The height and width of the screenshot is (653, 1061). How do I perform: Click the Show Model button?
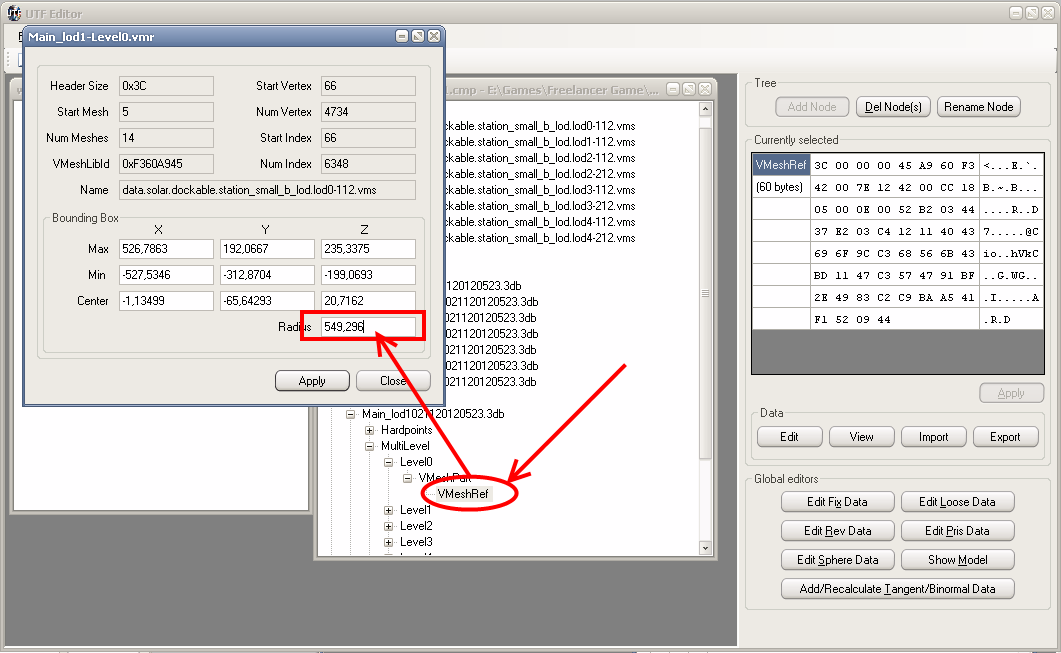click(957, 560)
